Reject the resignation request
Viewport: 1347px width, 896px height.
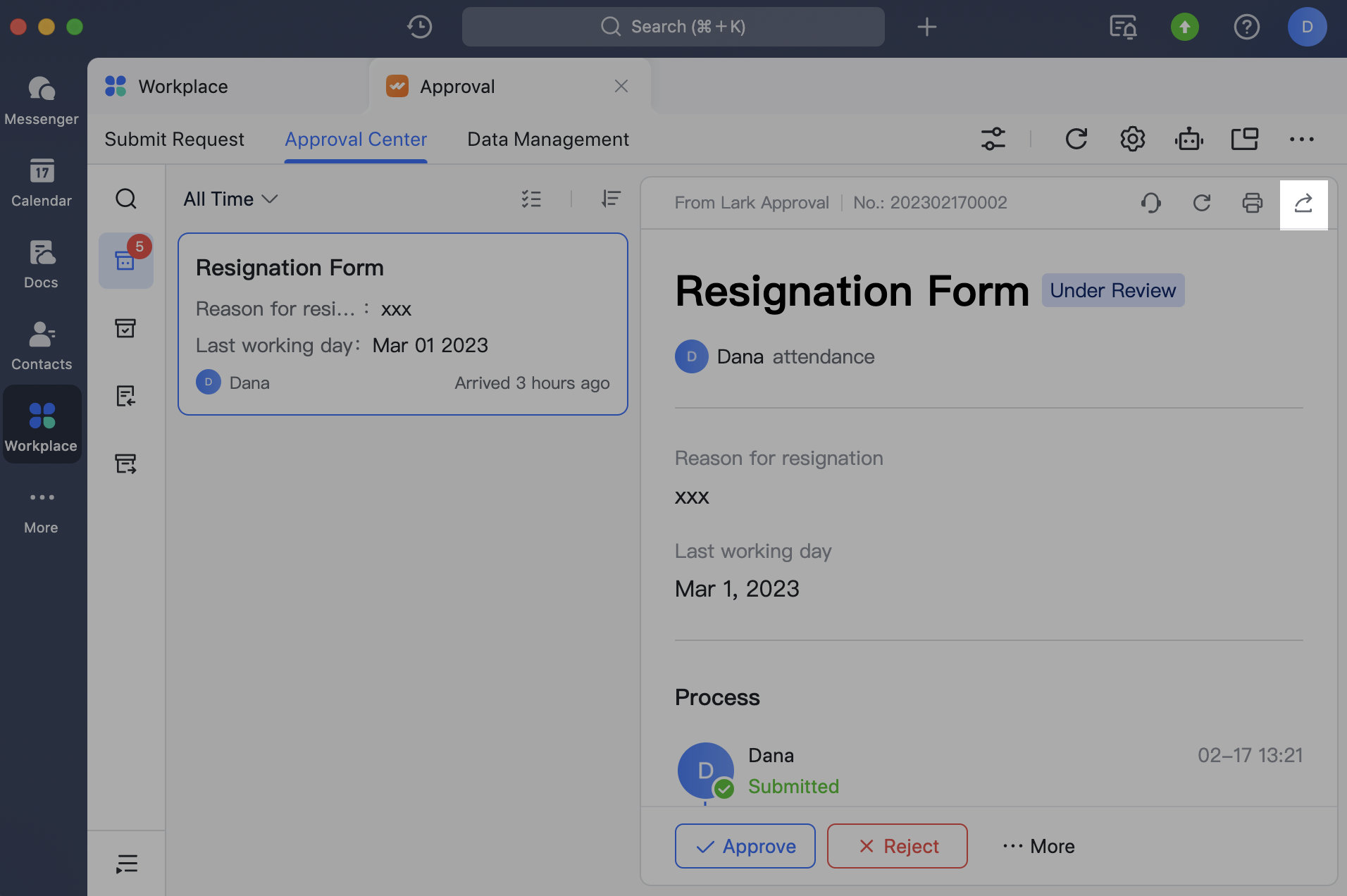point(897,846)
